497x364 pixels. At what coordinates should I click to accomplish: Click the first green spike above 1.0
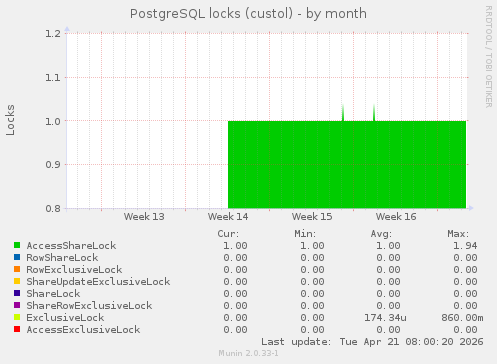point(343,113)
